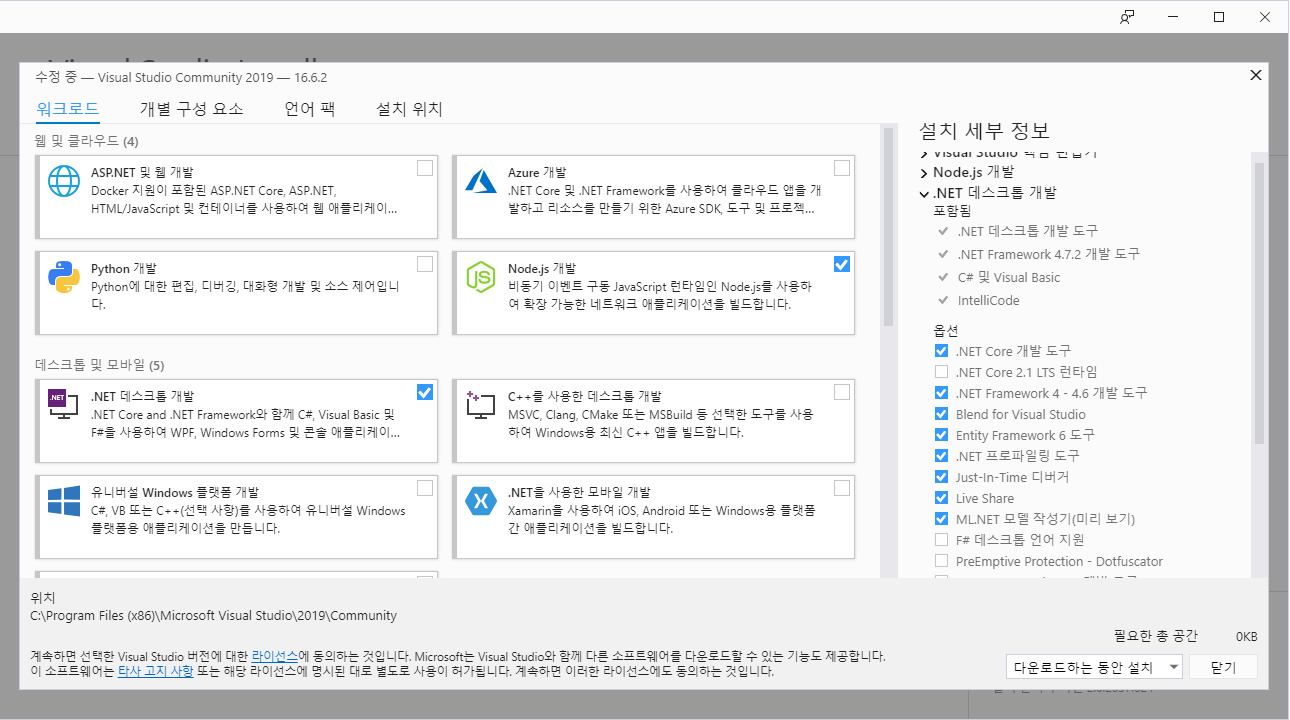Click the ASP.NET globe workload icon
The image size is (1290, 720).
click(64, 181)
